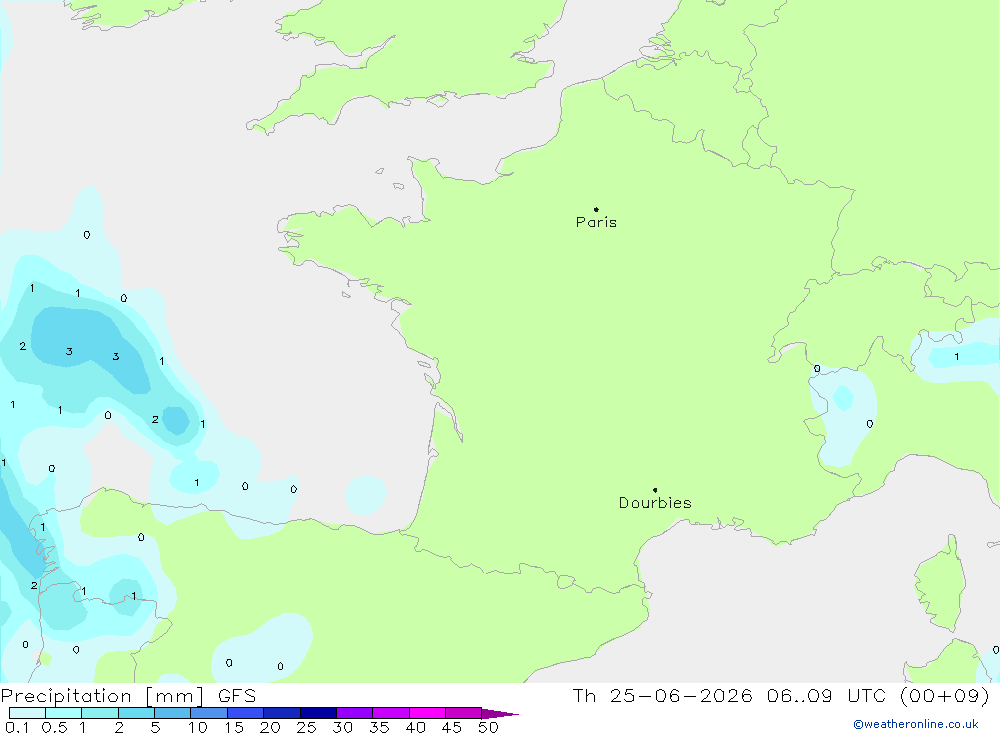
Task: Click the Dourbies location dot
Action: [x=655, y=490]
